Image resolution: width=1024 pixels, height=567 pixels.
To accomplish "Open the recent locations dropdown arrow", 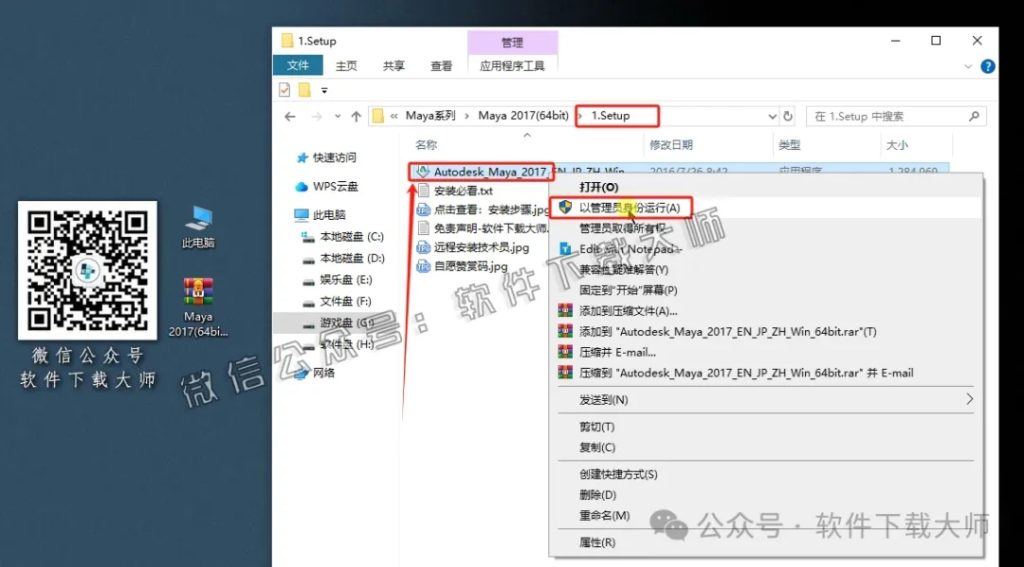I will pos(338,117).
